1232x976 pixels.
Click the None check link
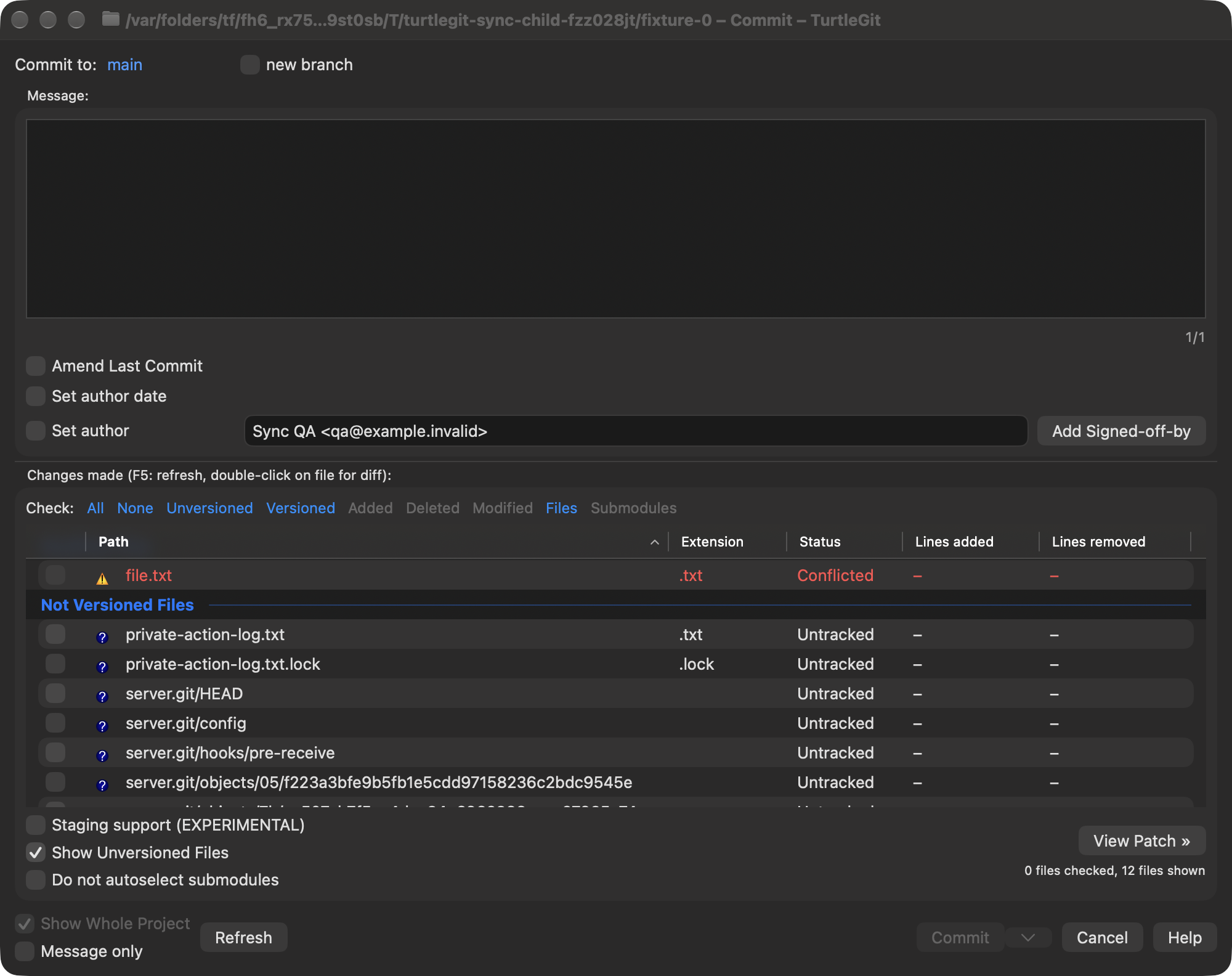pos(135,508)
